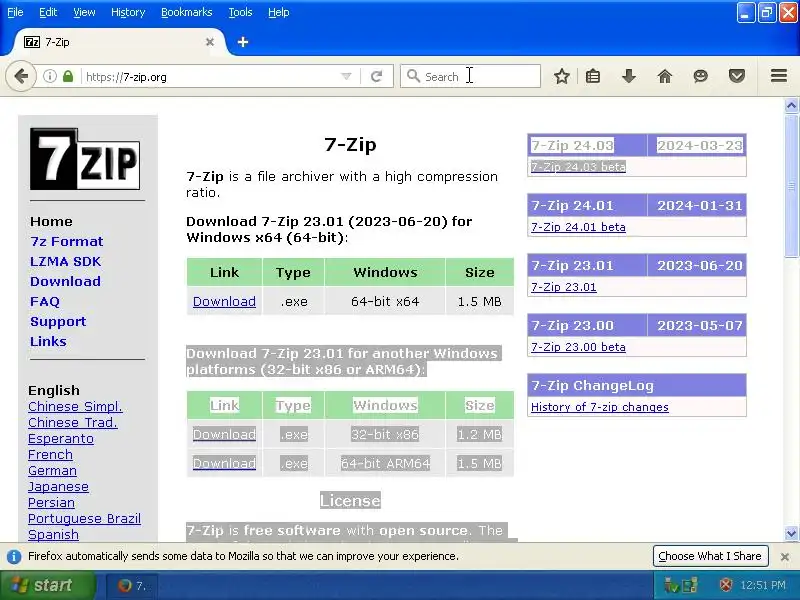Screen dimensions: 800x600
Task: Show site information via the info icon
Action: (49, 77)
